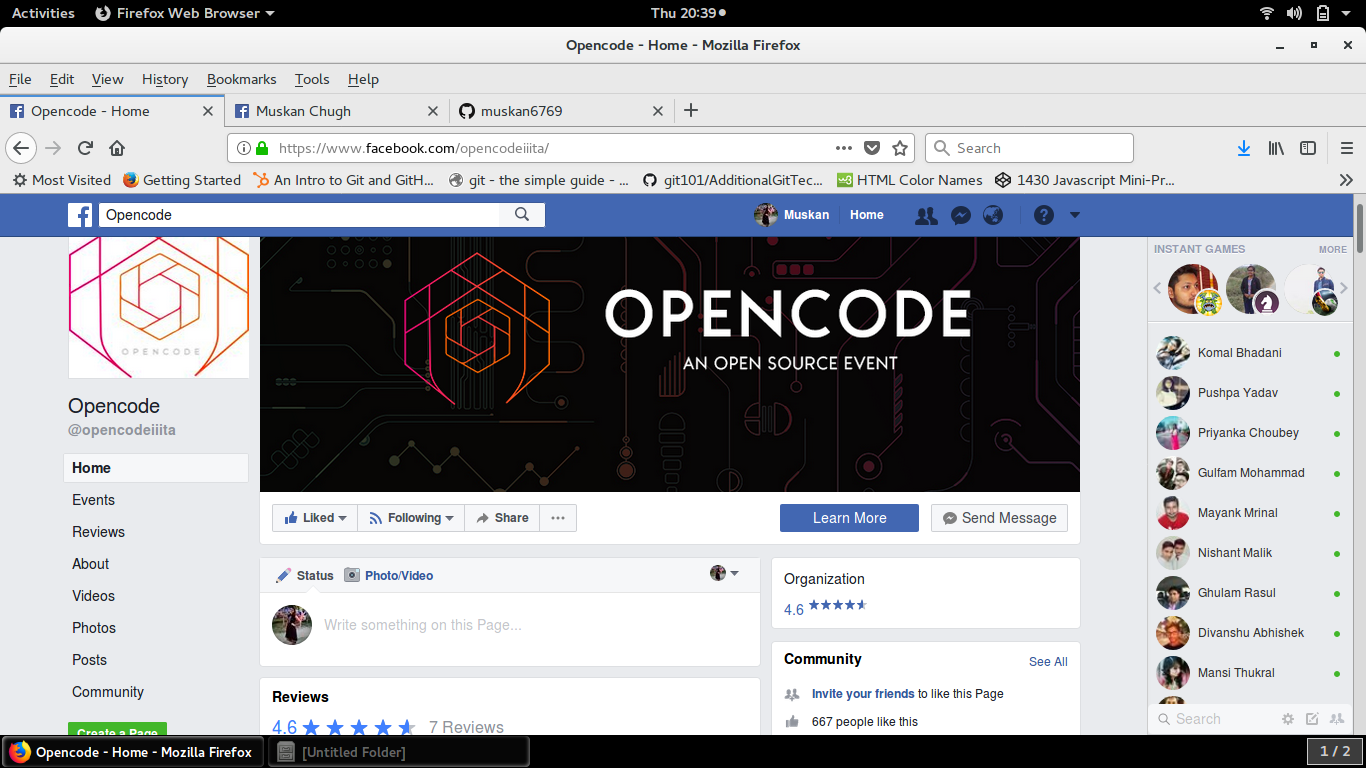Open the account settings caret dropdown
Image resolution: width=1366 pixels, height=768 pixels.
point(1074,215)
